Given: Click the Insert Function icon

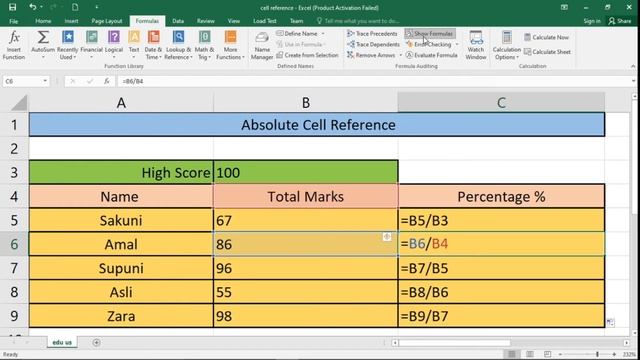Looking at the screenshot, I should pos(14,45).
